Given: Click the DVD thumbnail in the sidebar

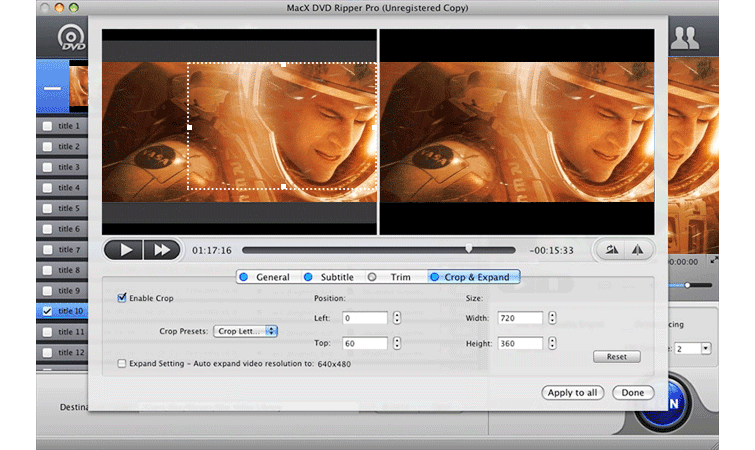Looking at the screenshot, I should coord(79,87).
